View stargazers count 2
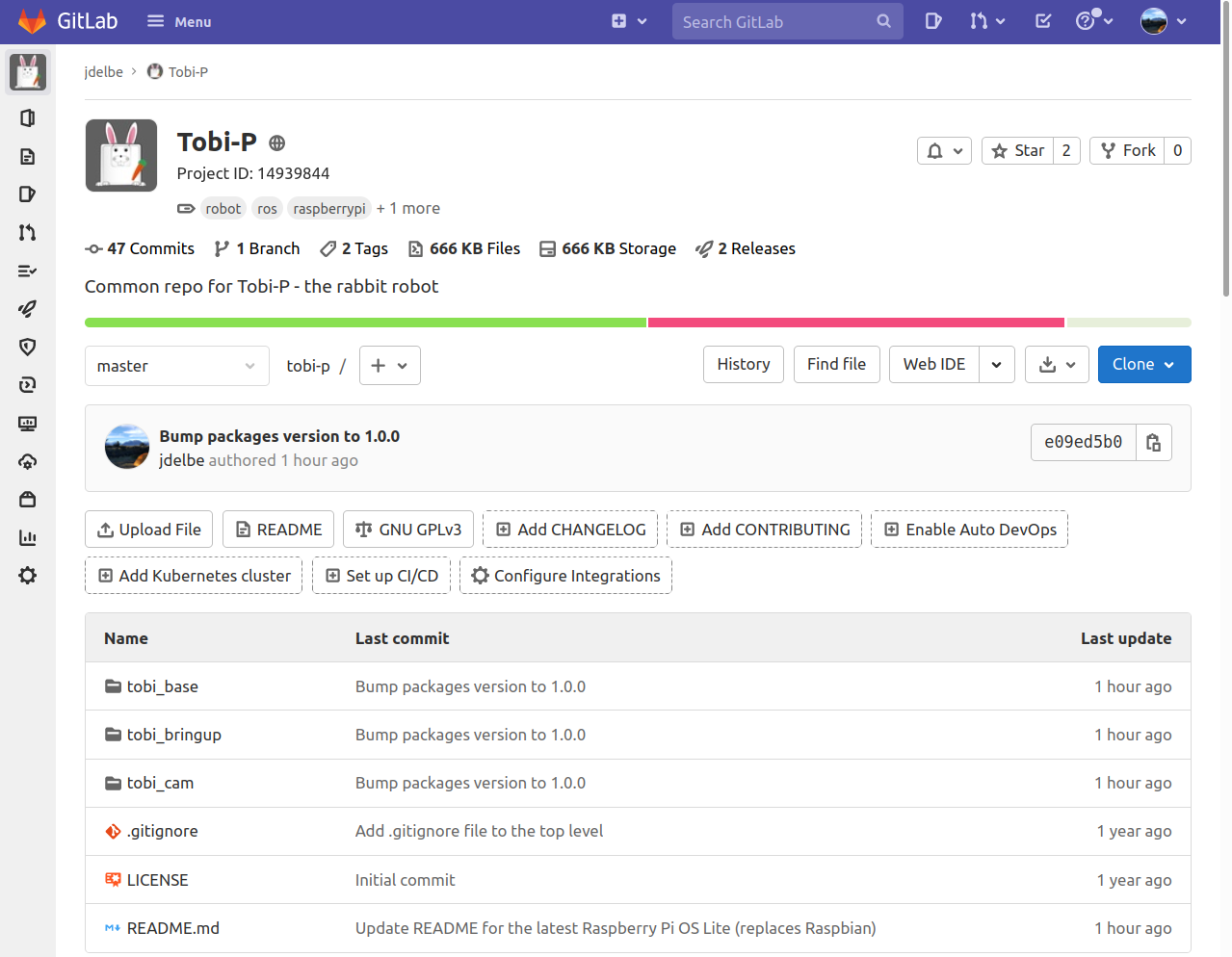Screen dimensions: 1232x957 point(1066,150)
